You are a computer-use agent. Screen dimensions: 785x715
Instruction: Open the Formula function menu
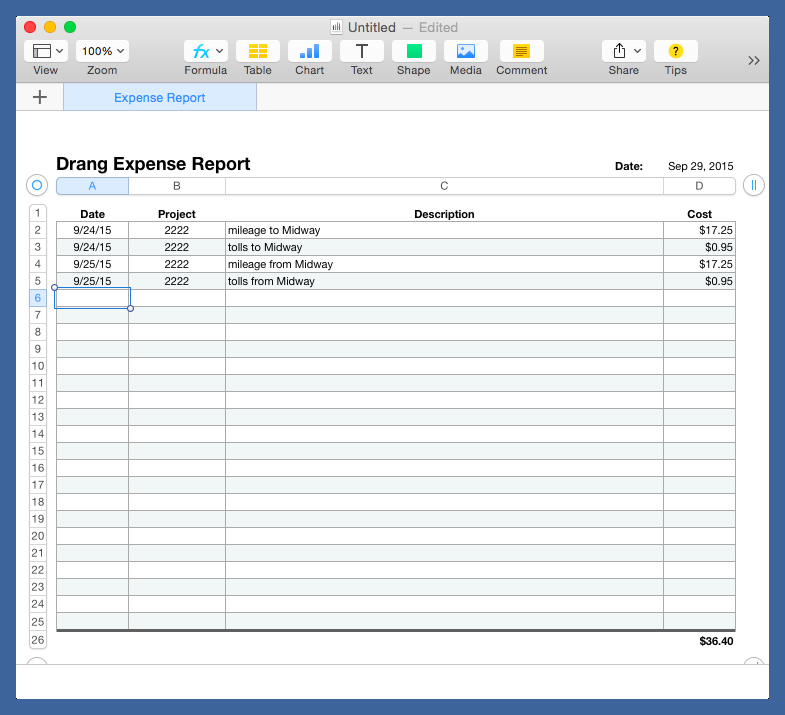click(x=206, y=51)
